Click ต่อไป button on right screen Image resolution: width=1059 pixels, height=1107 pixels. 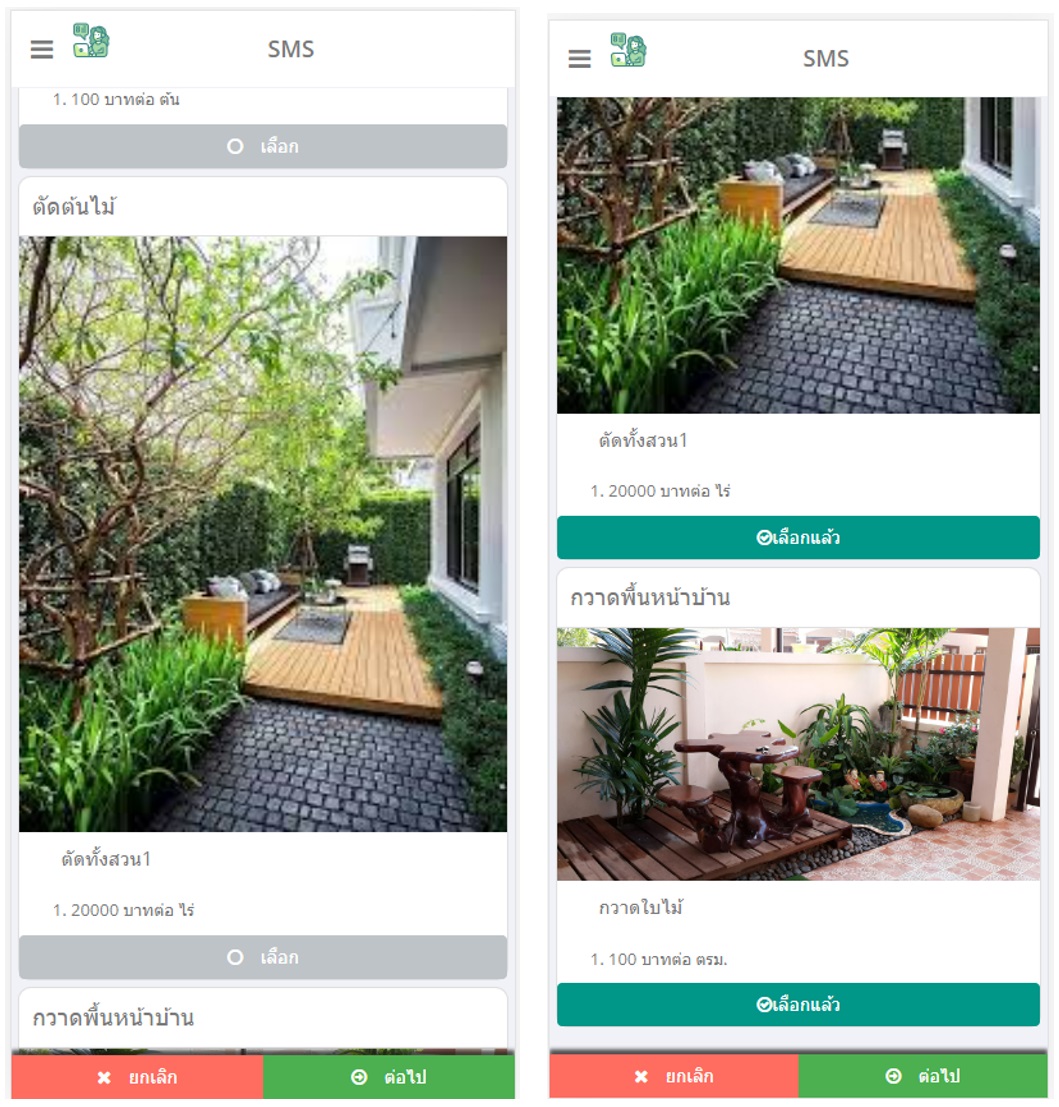923,1076
